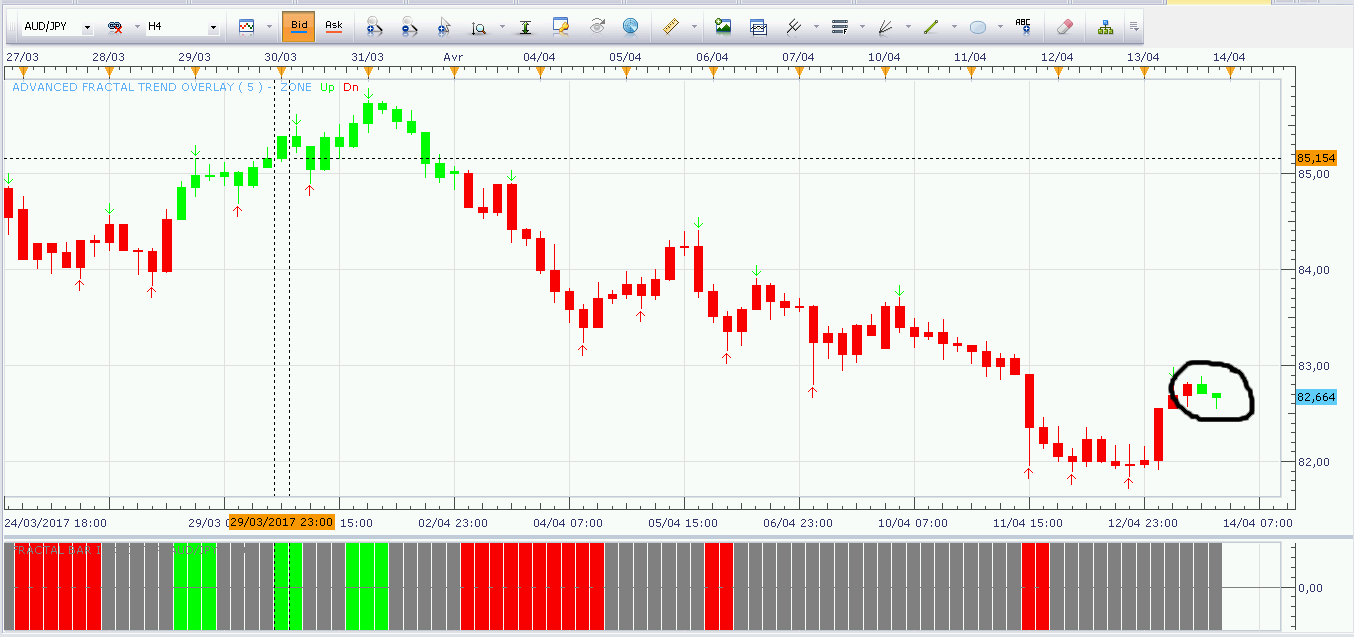
Task: Click the blue 82,664 current price label
Action: point(1317,397)
